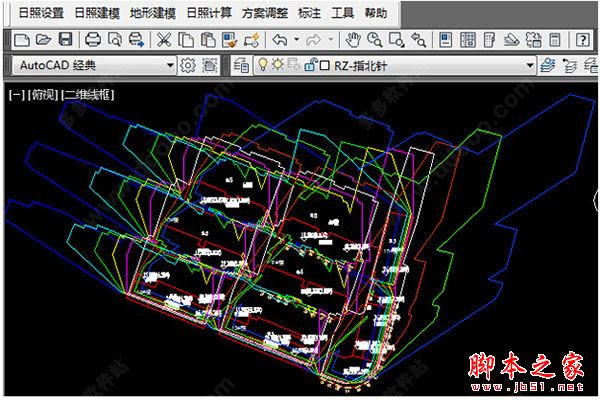
Task: Expand the Redo history dropdown arrow
Action: (331, 39)
